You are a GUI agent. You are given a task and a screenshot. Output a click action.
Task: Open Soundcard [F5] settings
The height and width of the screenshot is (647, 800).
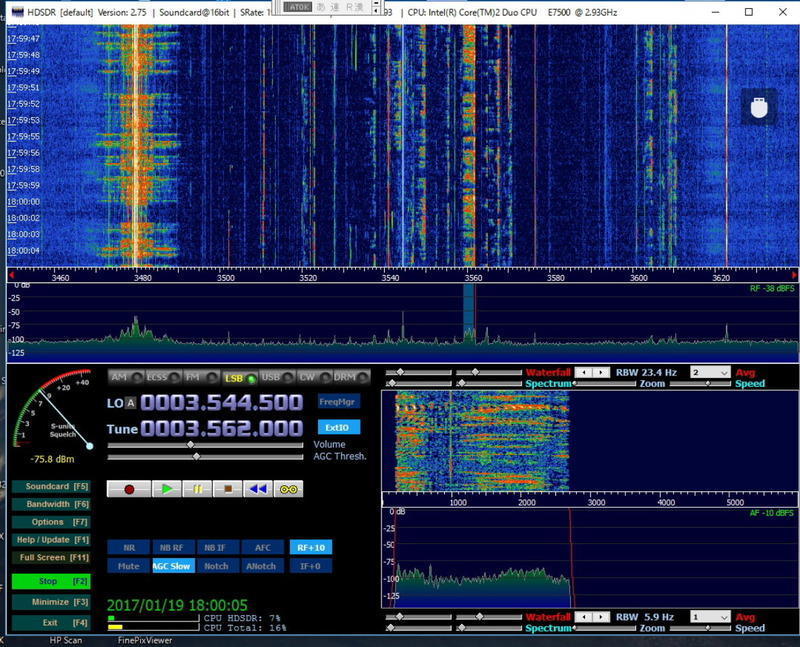pos(52,486)
